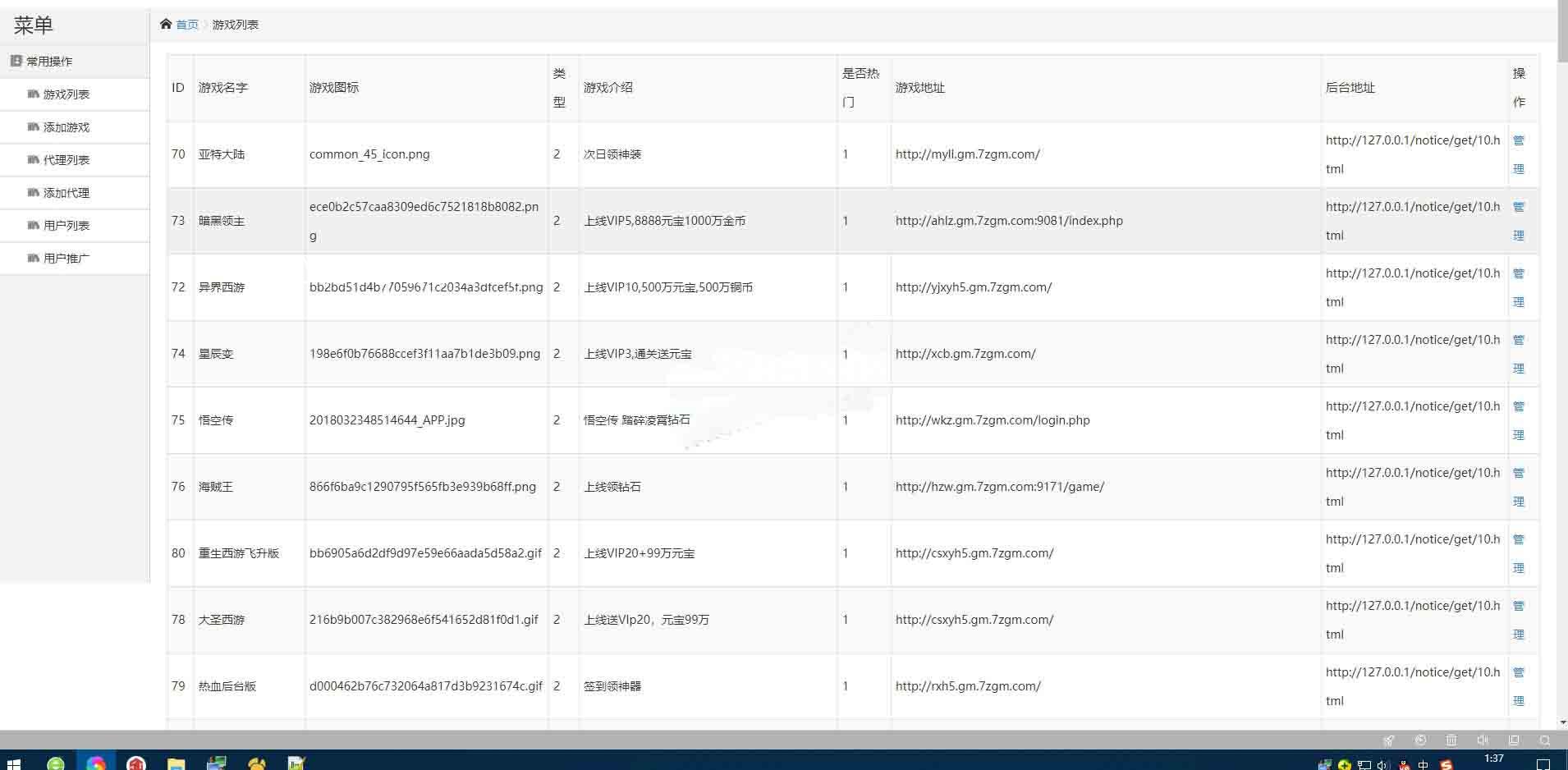This screenshot has height=770, width=1568.
Task: Open 游戏列表 in the sidebar menu
Action: (66, 94)
